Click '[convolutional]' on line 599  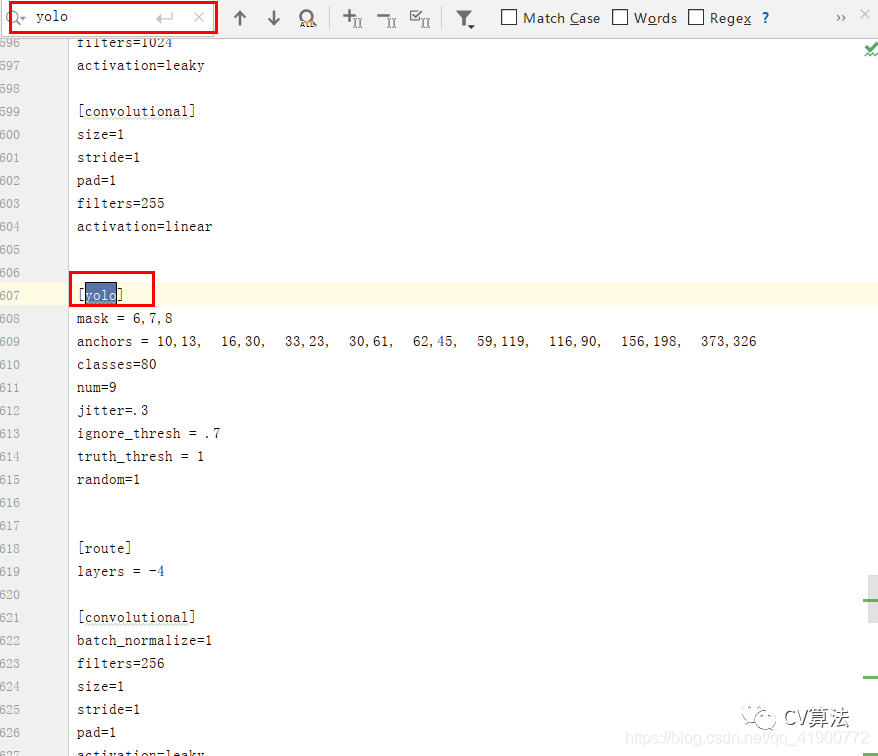(137, 111)
